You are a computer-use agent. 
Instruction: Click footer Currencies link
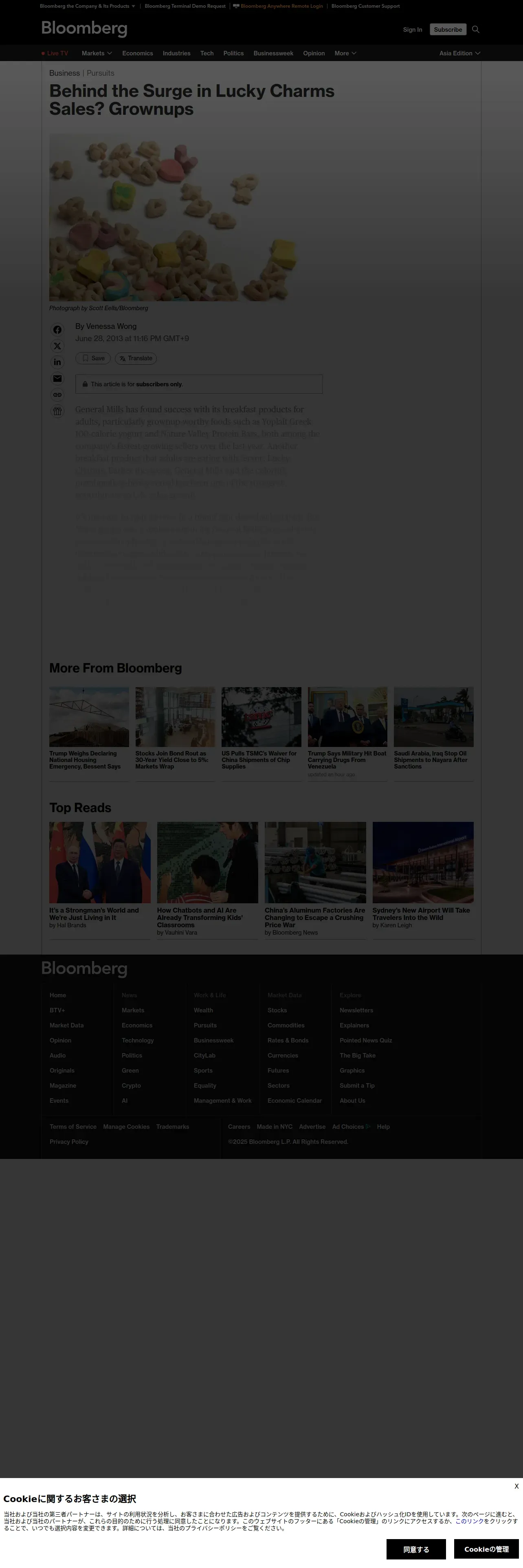[x=283, y=1056]
